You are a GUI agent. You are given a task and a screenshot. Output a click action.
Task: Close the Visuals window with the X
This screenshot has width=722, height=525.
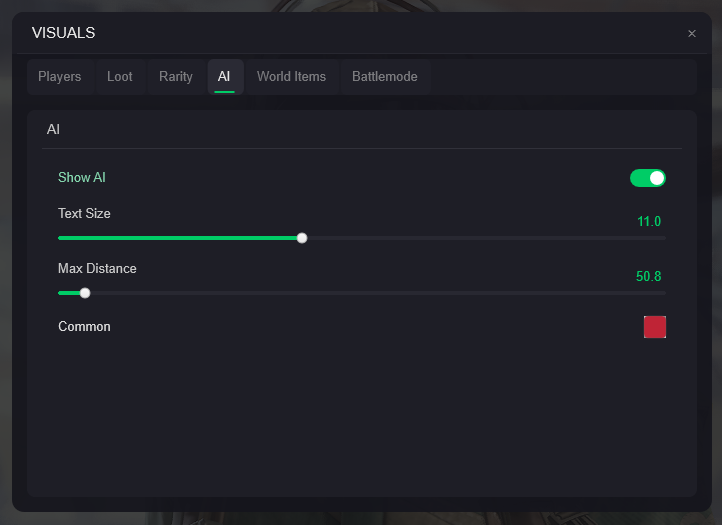point(691,34)
